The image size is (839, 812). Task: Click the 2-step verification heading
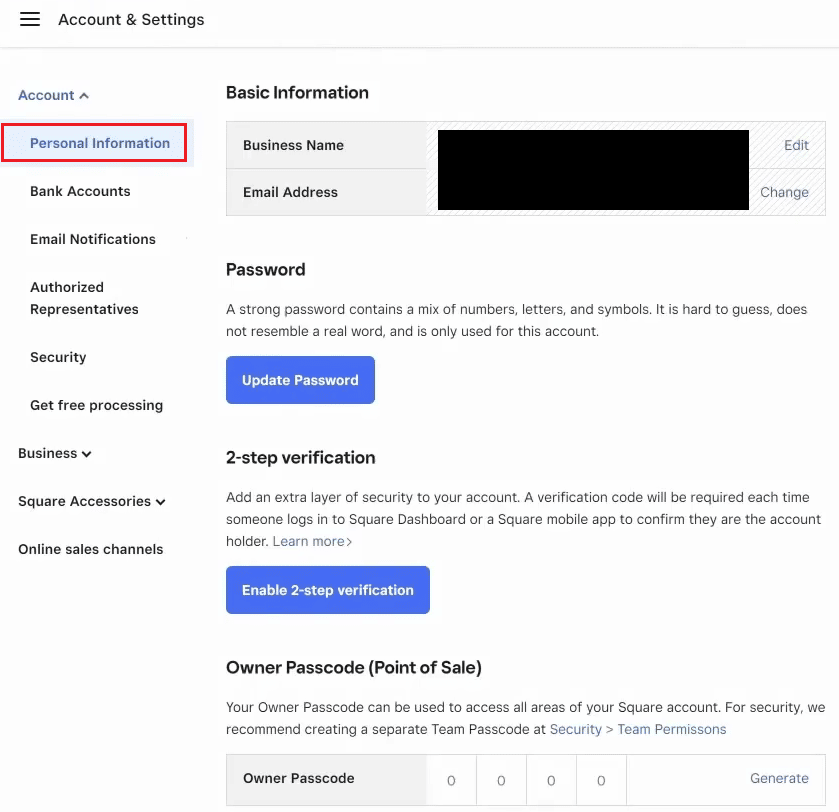(x=300, y=457)
